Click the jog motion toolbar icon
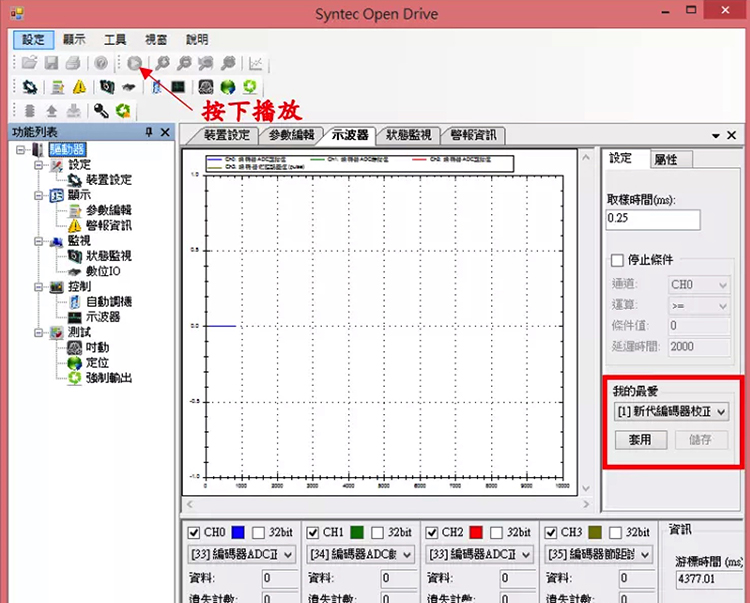Image resolution: width=750 pixels, height=603 pixels. 206,87
